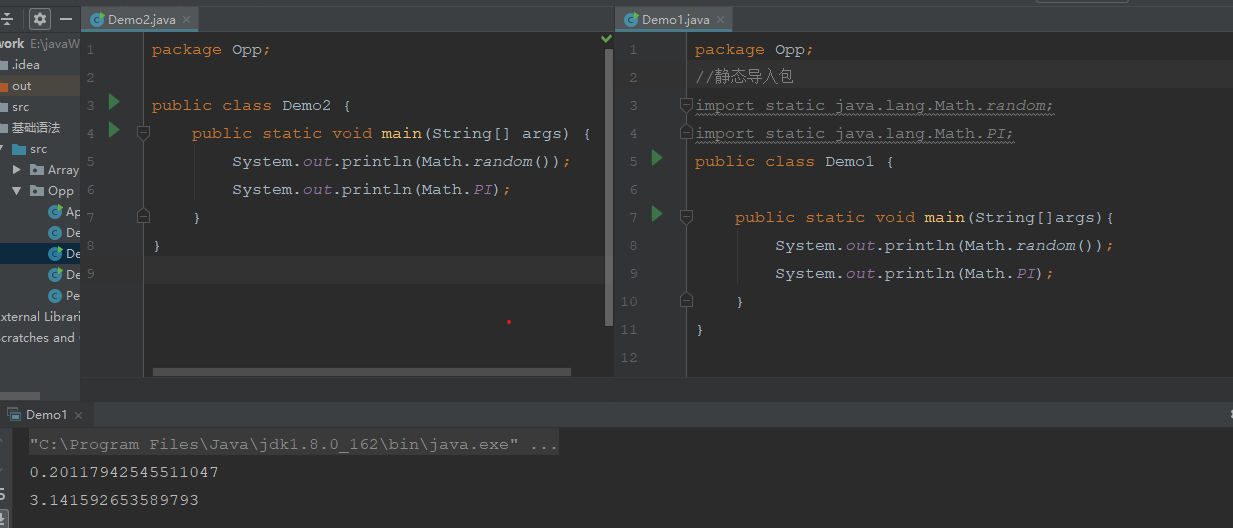Viewport: 1233px width, 528px height.
Task: Collapse the Opp package folder
Action: [x=17, y=191]
